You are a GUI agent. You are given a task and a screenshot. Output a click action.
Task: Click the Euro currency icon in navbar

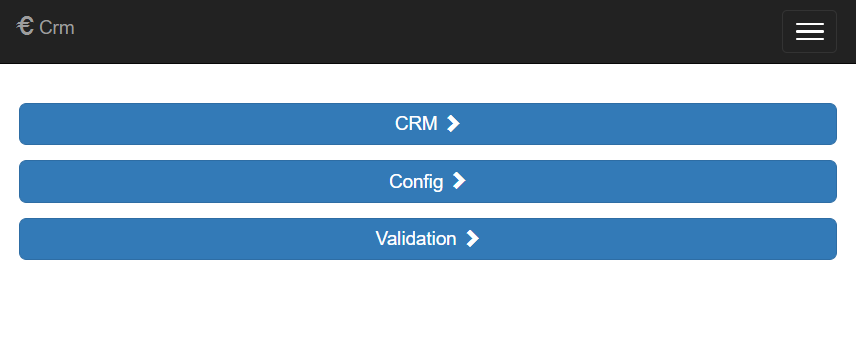tap(25, 26)
